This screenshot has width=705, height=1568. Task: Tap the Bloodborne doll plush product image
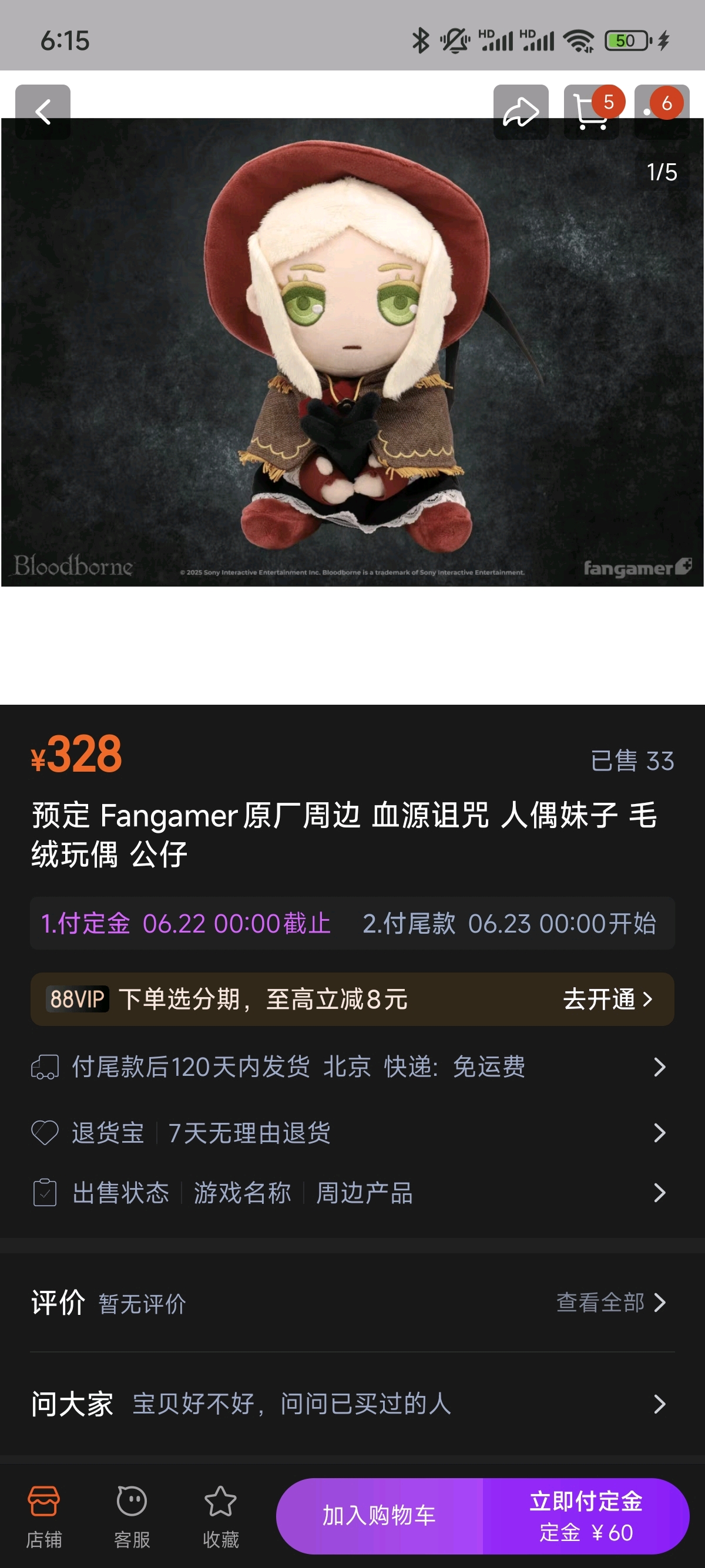tap(352, 352)
